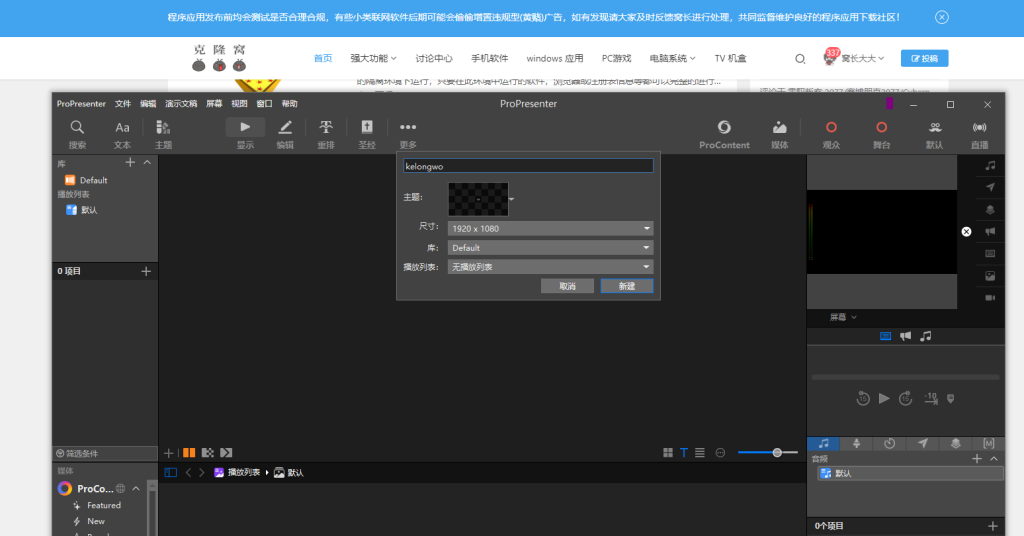The image size is (1024, 536).
Task: Rewind 15 seconds in transport
Action: coord(863,398)
